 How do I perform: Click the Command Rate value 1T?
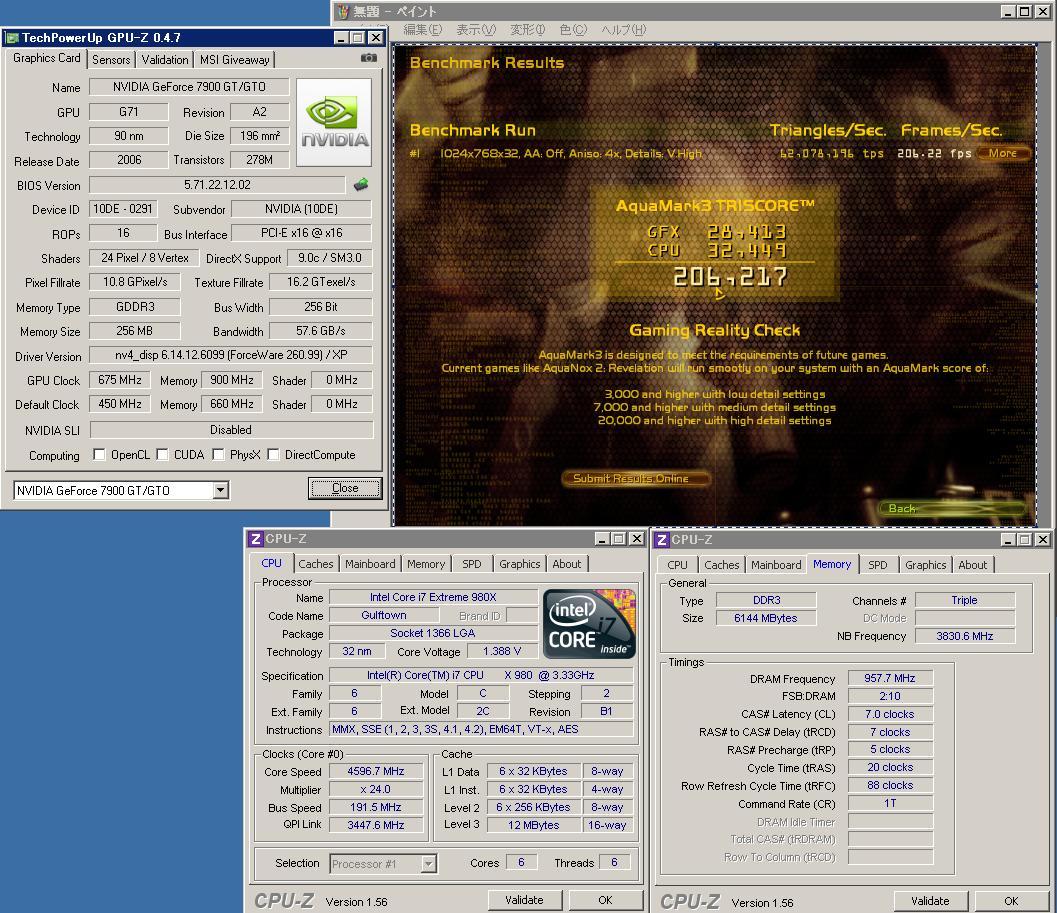[x=890, y=803]
